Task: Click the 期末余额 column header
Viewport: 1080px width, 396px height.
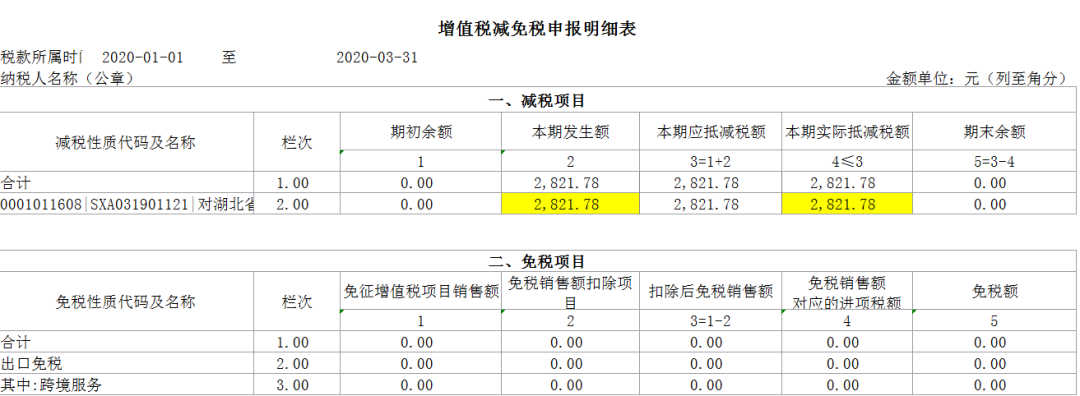Action: [x=995, y=133]
